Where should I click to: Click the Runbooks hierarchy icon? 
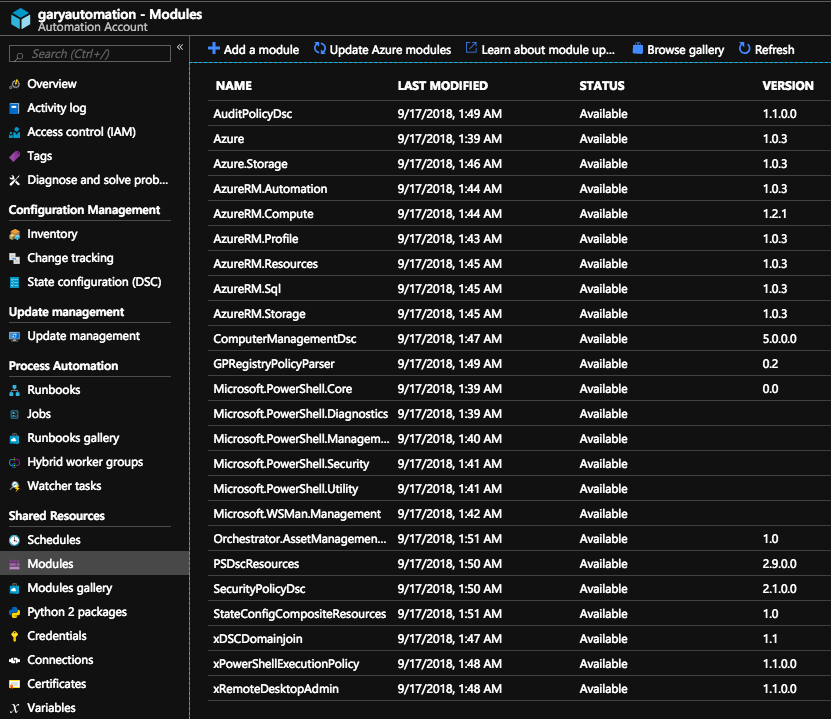15,390
